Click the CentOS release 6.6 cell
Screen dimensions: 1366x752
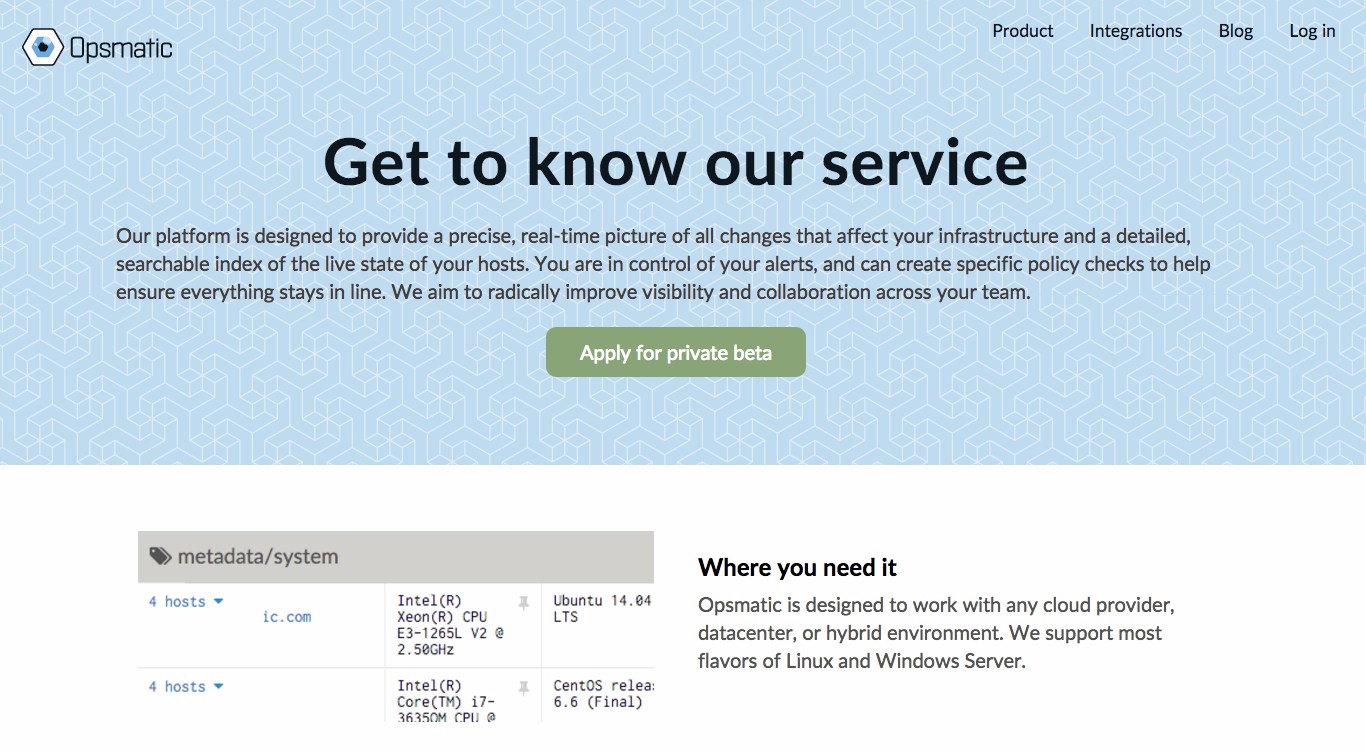pos(601,694)
